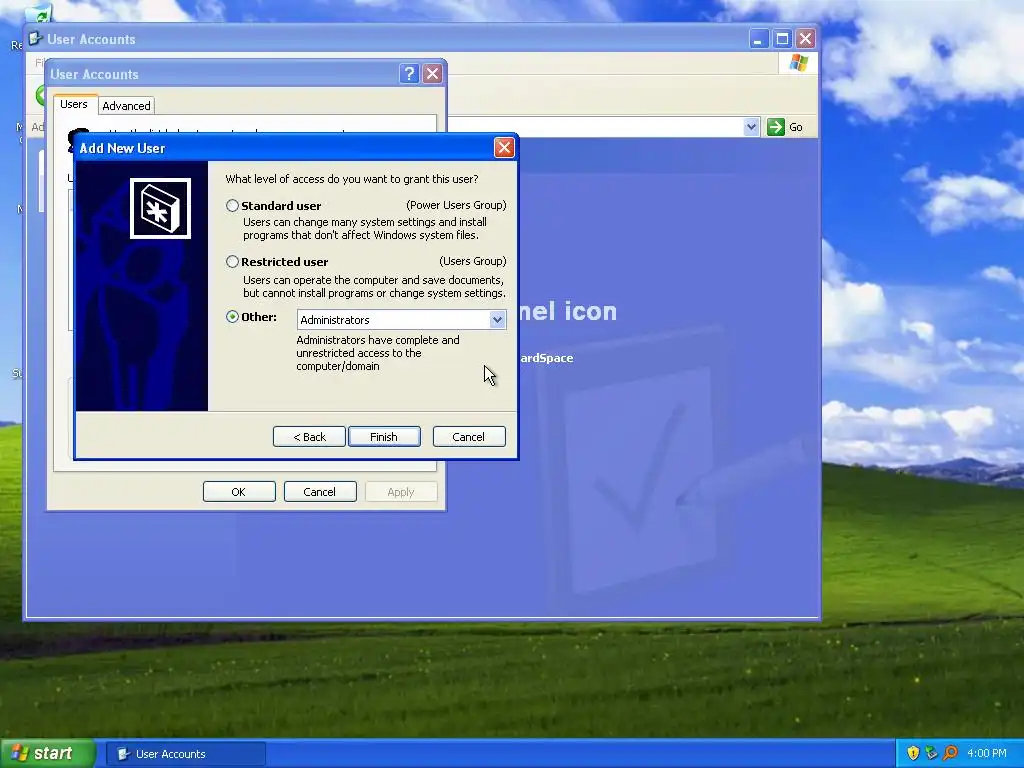Image resolution: width=1024 pixels, height=768 pixels.
Task: Click the safely remove hardware tray icon
Action: click(931, 753)
